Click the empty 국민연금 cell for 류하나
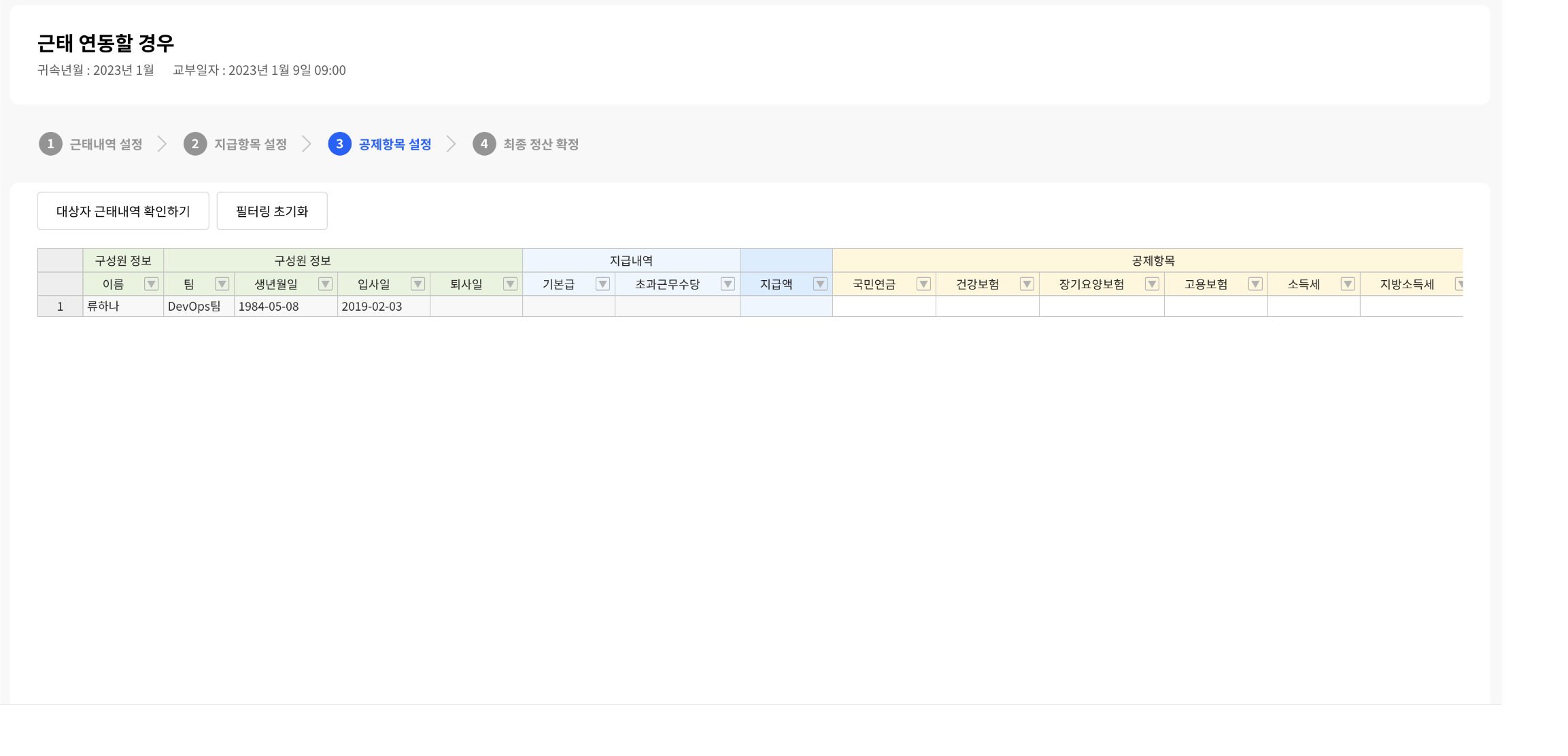 click(884, 307)
